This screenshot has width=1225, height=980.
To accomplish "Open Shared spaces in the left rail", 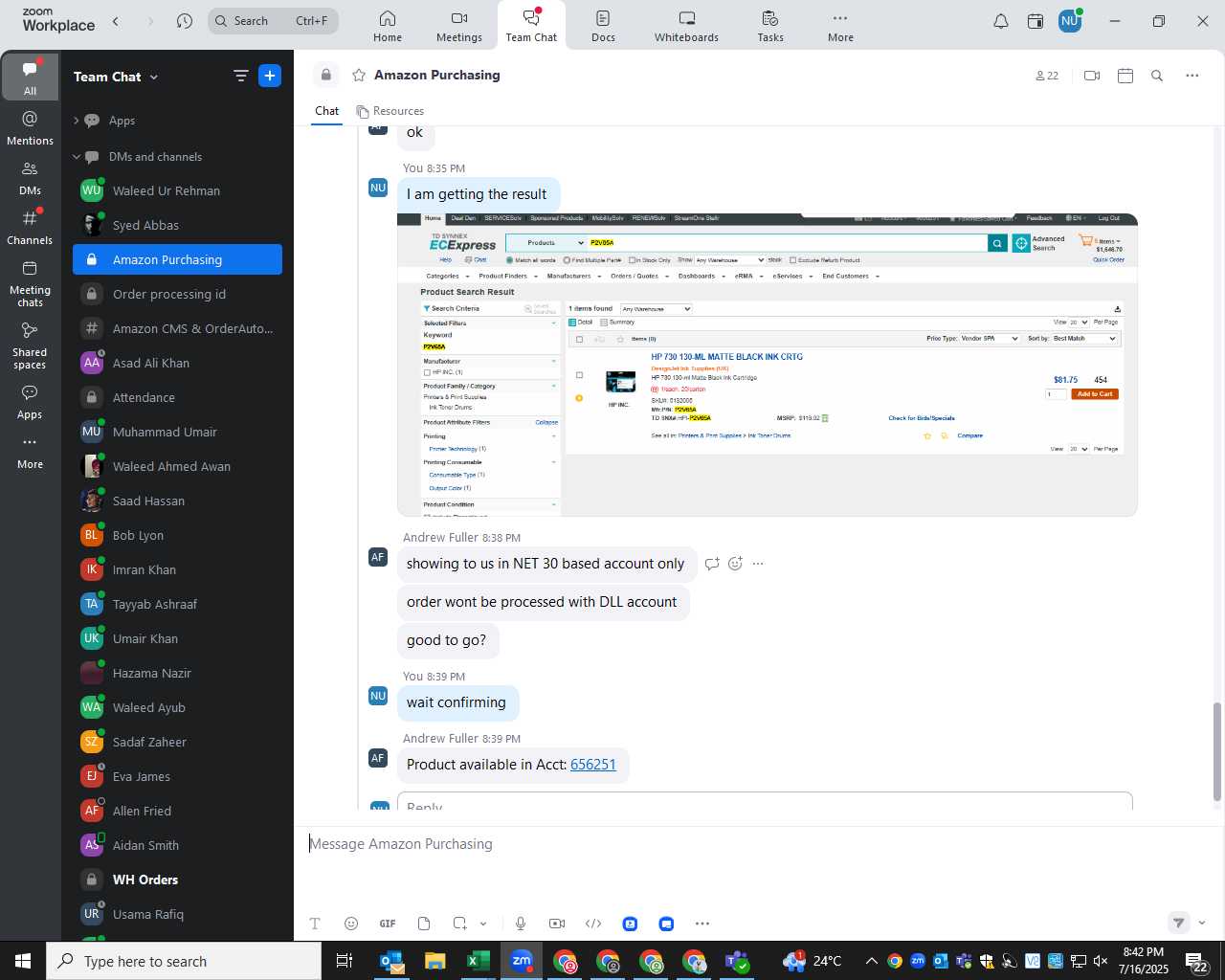I will (x=30, y=345).
